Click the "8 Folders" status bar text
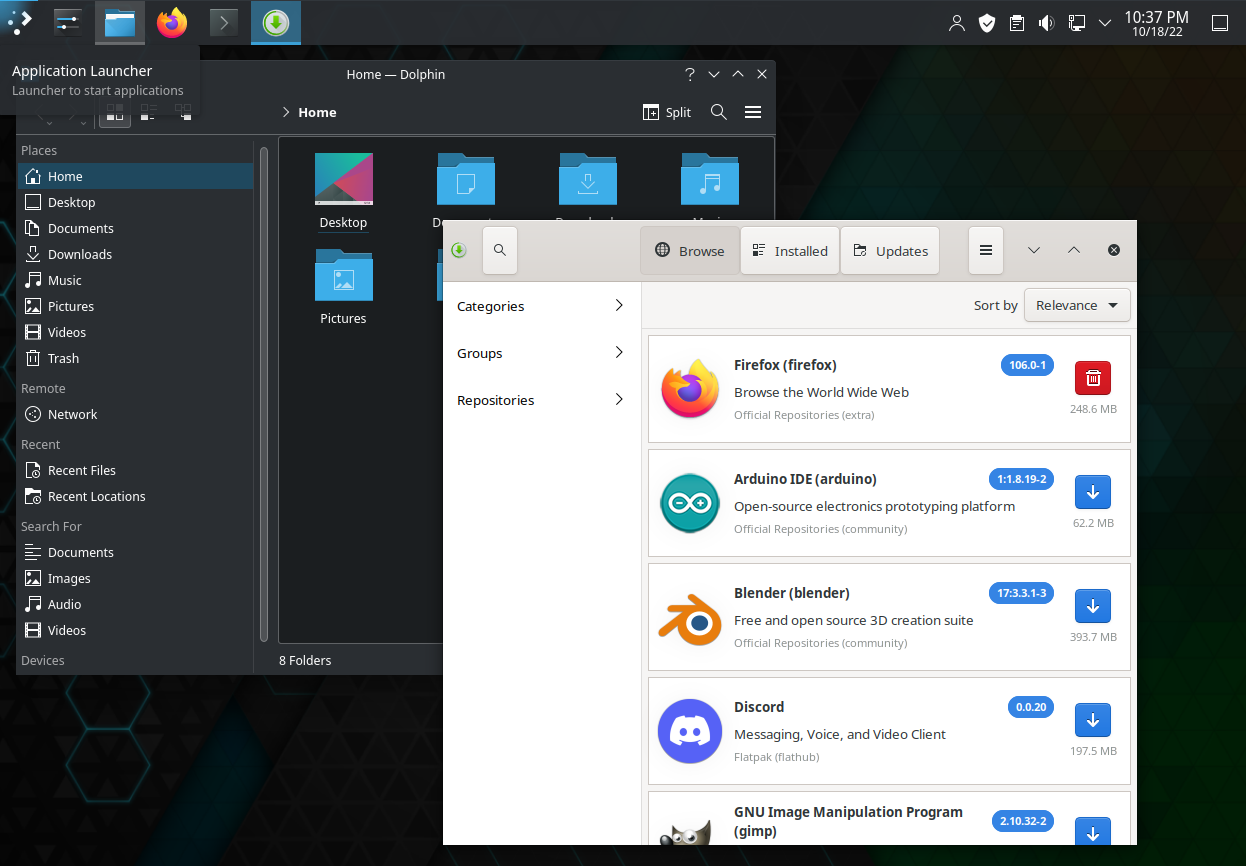This screenshot has width=1246, height=866. [305, 660]
